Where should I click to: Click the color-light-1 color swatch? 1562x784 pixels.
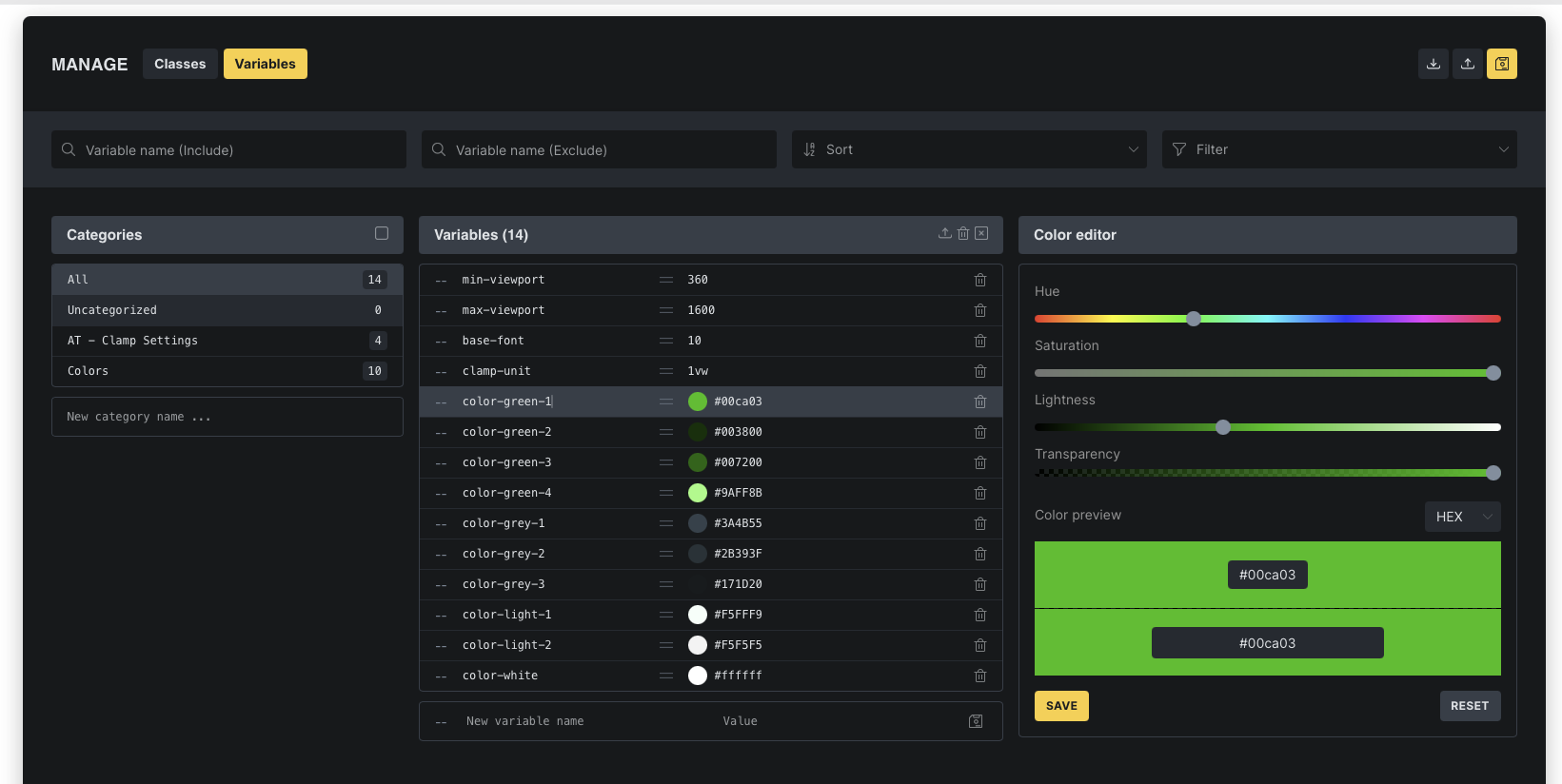point(698,615)
